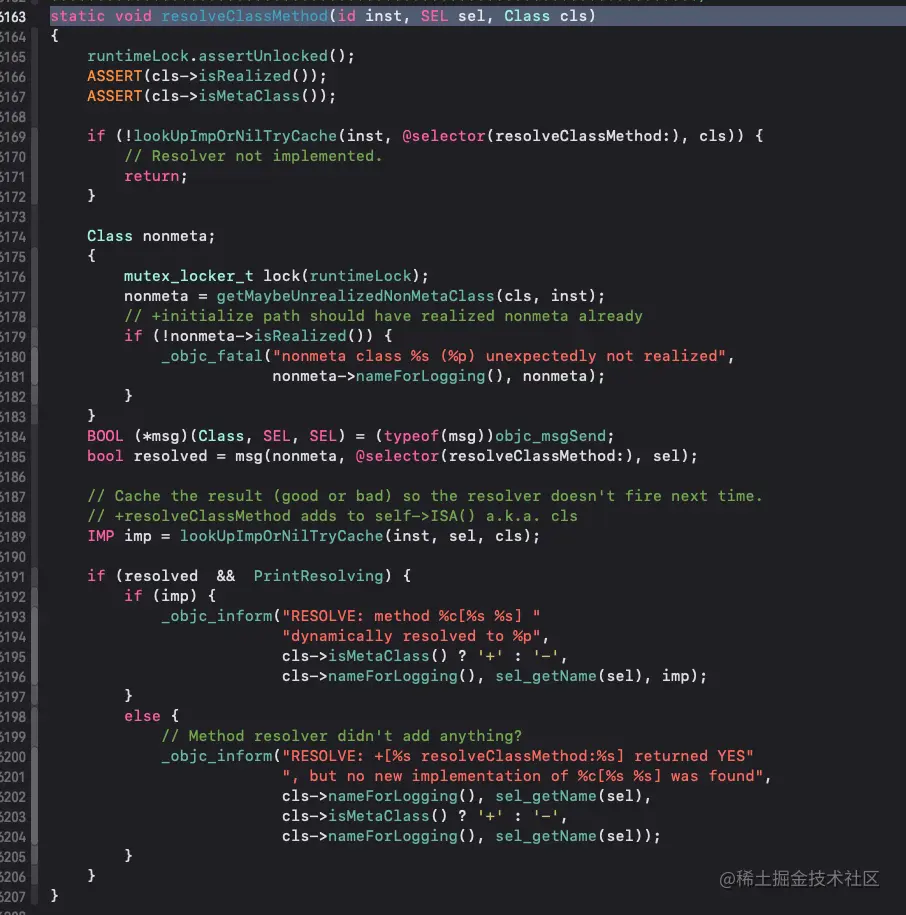
Task: Click 'getMaybeUnrealizedNonMetaClass' function call
Action: pos(355,296)
